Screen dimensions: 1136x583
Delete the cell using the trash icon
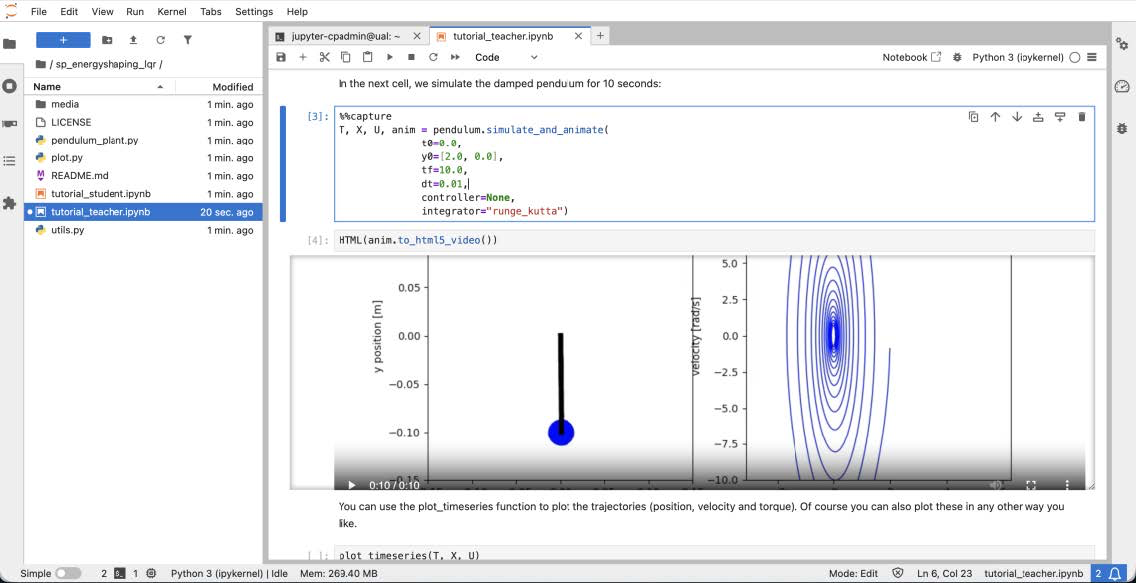pos(1081,116)
